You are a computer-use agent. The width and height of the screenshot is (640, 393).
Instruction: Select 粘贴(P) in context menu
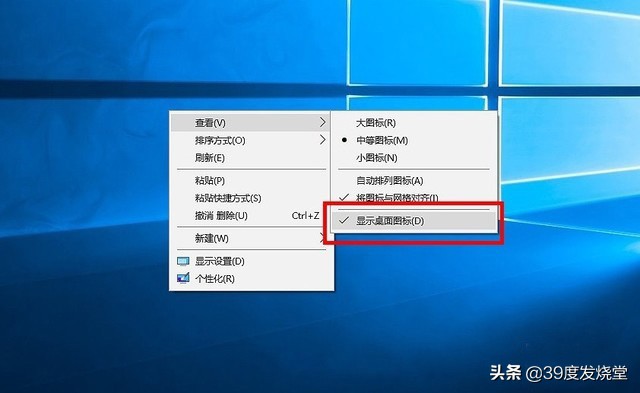pos(250,180)
